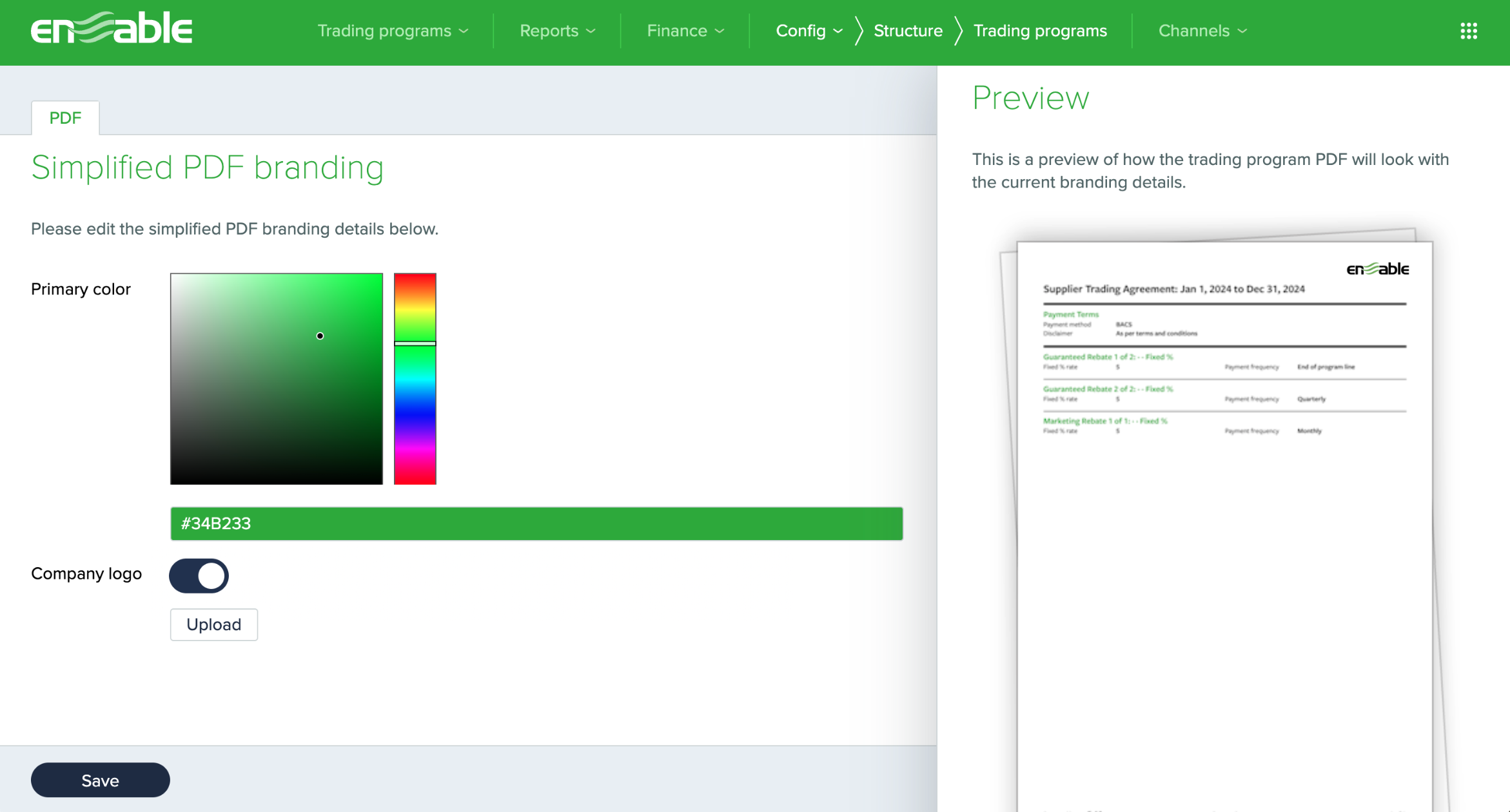1510x812 pixels.
Task: Expand the Channels menu
Action: pyautogui.click(x=1202, y=31)
